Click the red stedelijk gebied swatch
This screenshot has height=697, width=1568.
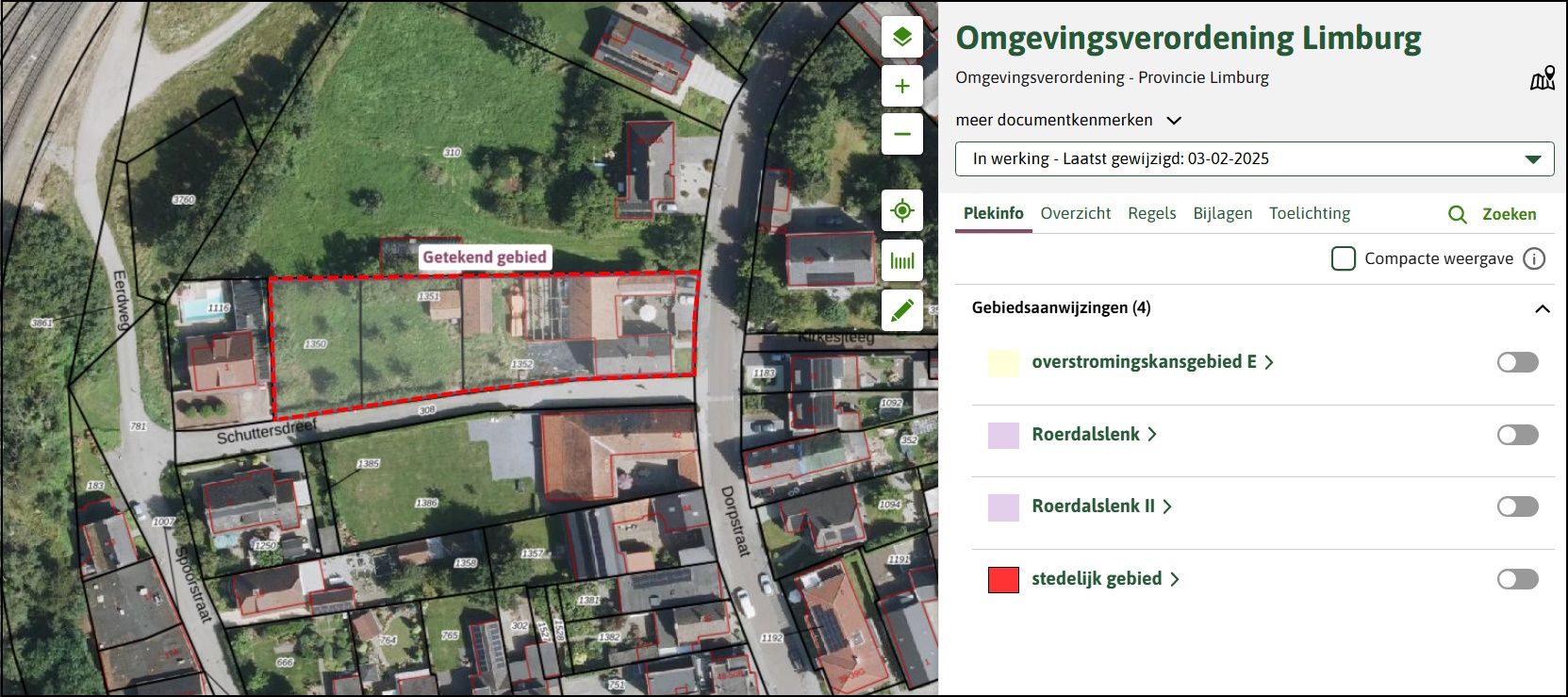(1003, 580)
